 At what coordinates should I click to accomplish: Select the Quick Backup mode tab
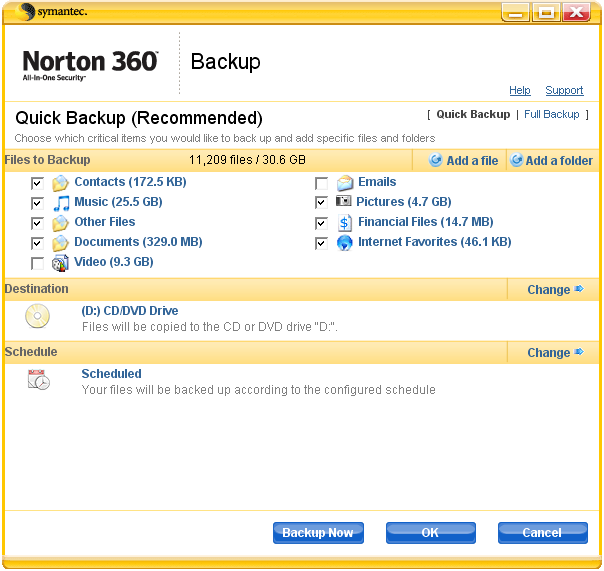click(x=473, y=114)
